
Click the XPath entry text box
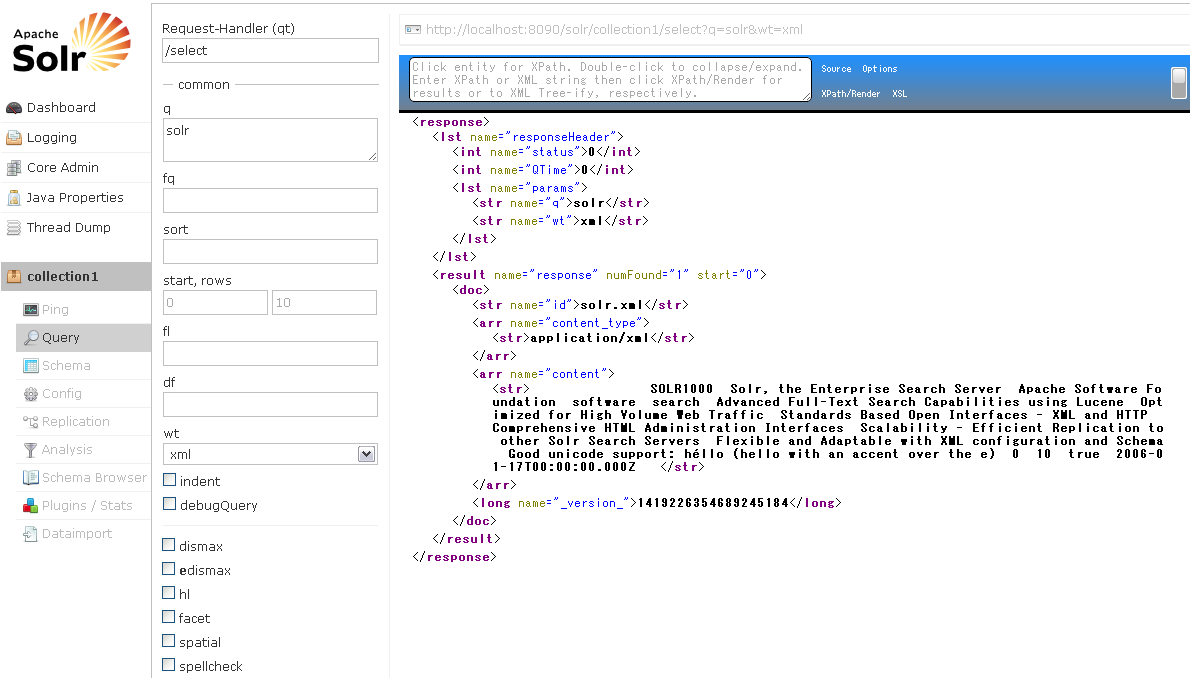(x=610, y=80)
